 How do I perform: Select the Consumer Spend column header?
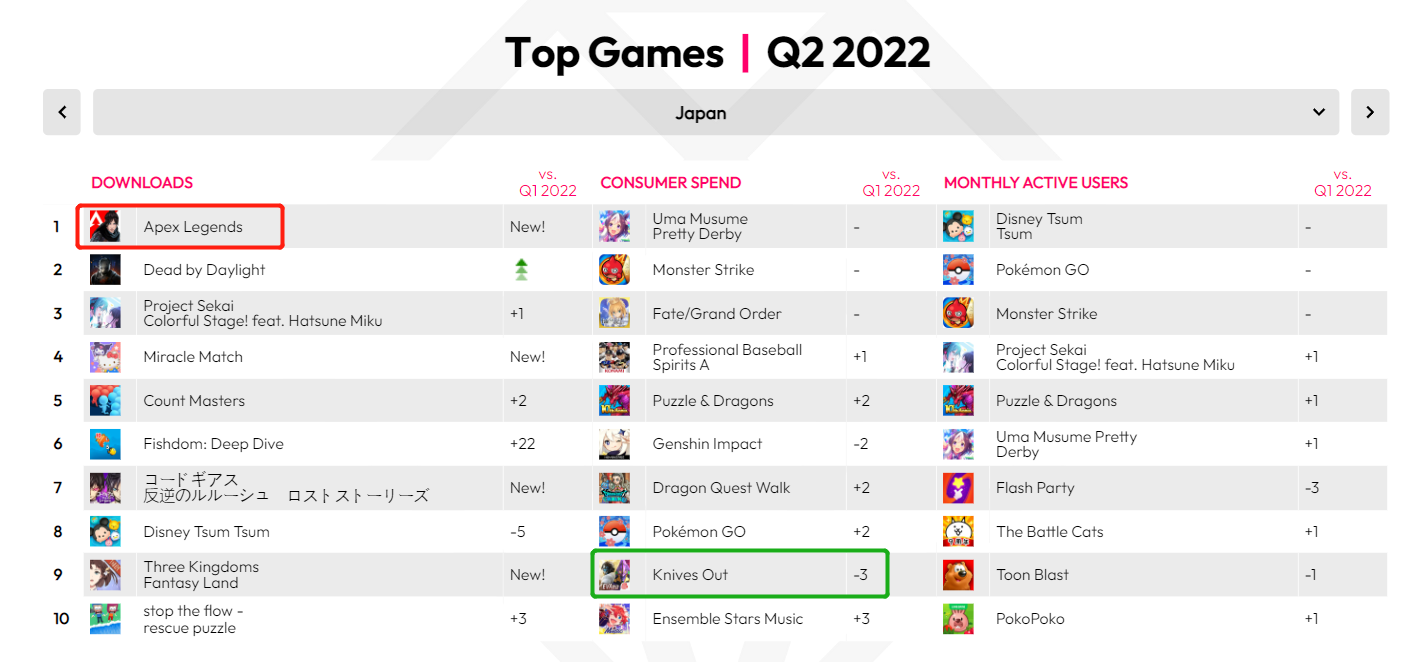671,183
